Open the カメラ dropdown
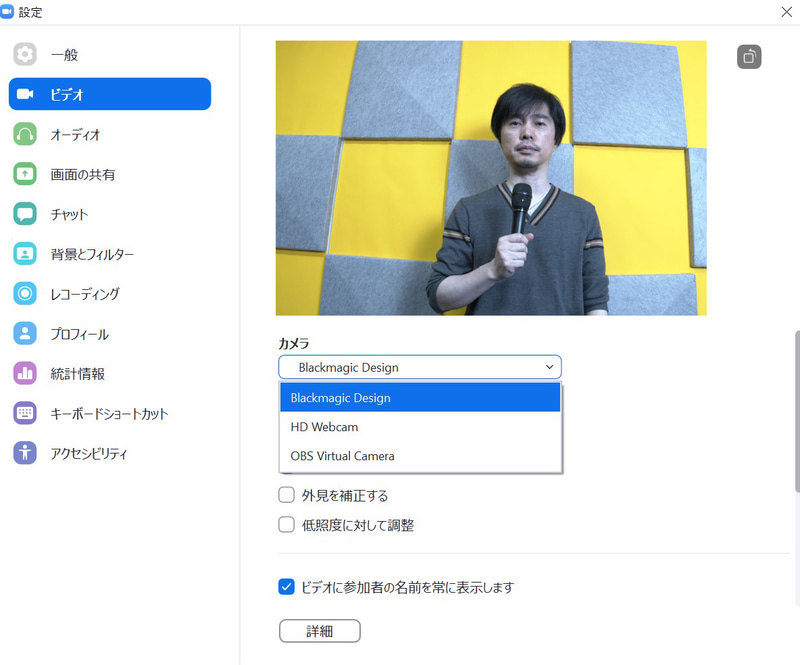The height and width of the screenshot is (665, 800). click(420, 366)
